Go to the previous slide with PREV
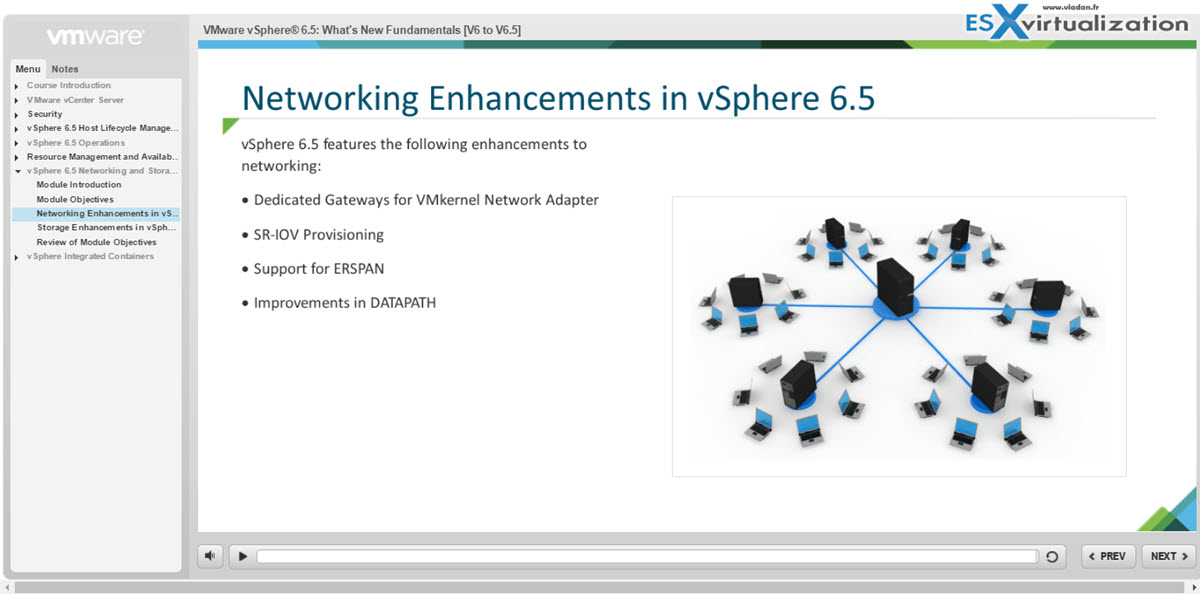Screen dimensions: 1200x594 click(1108, 556)
